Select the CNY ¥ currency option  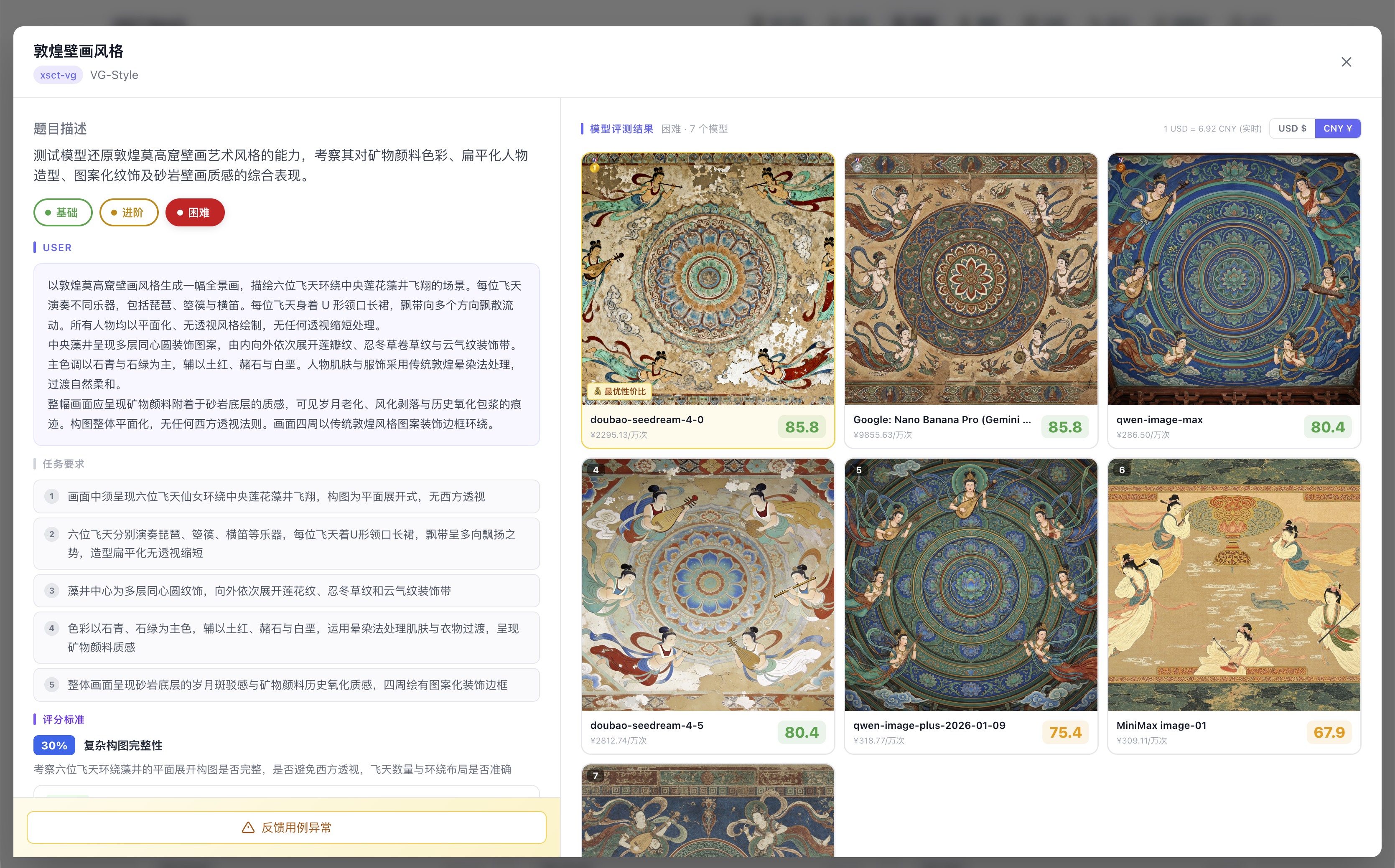click(x=1338, y=128)
